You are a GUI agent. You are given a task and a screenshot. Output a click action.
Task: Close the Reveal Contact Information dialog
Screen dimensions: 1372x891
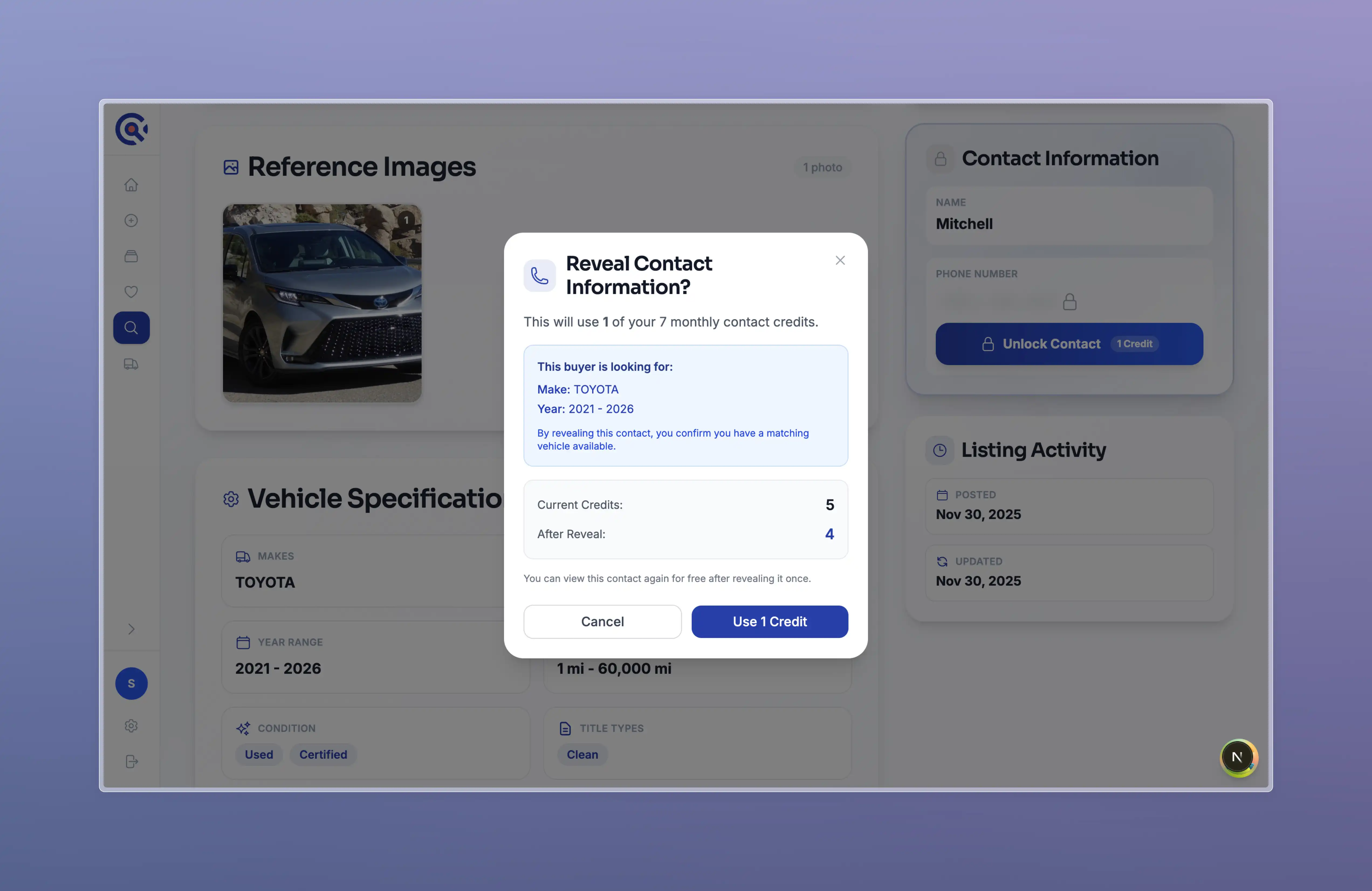(x=841, y=261)
